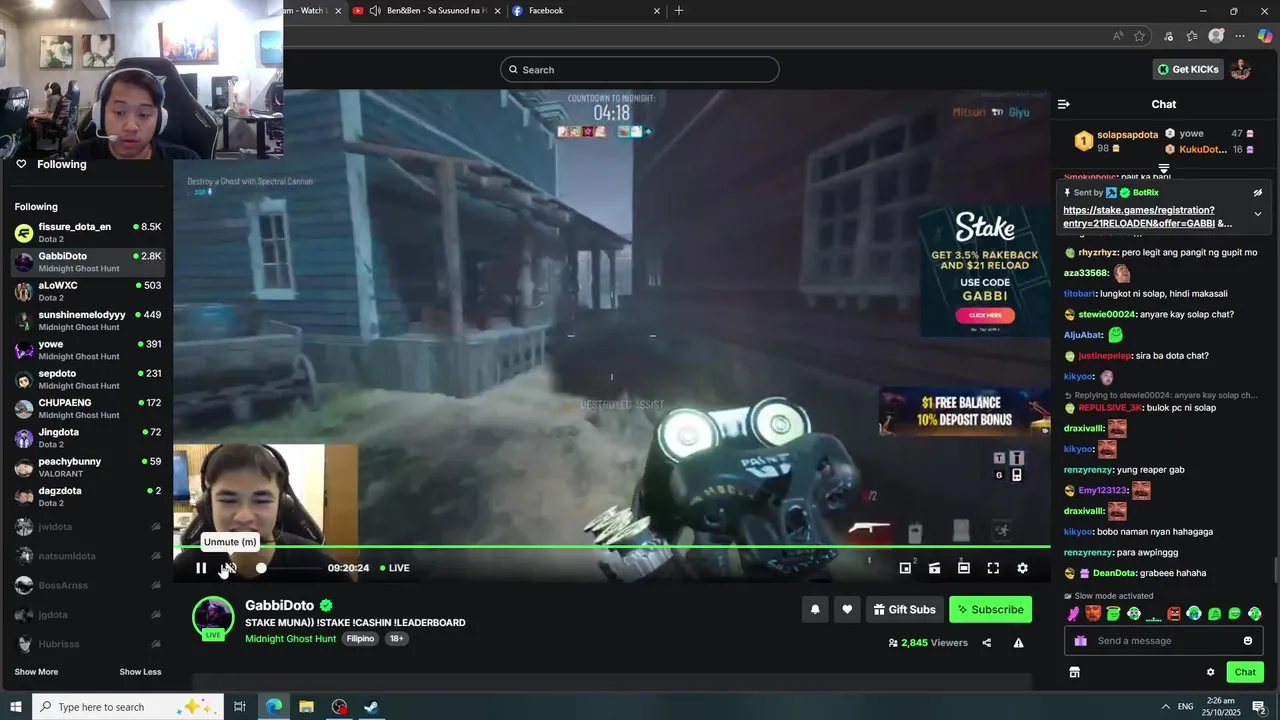Click Show More in Following sidebar
The width and height of the screenshot is (1280, 720).
[x=36, y=672]
